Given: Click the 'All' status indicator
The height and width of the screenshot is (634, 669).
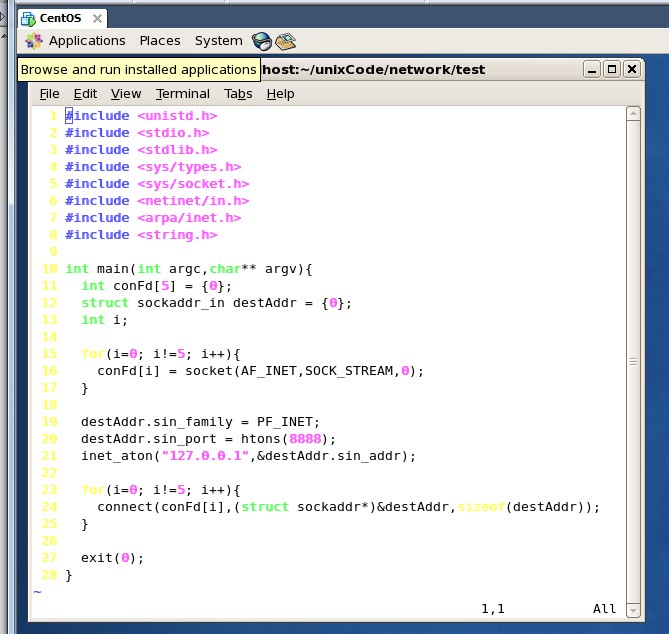Looking at the screenshot, I should (605, 609).
